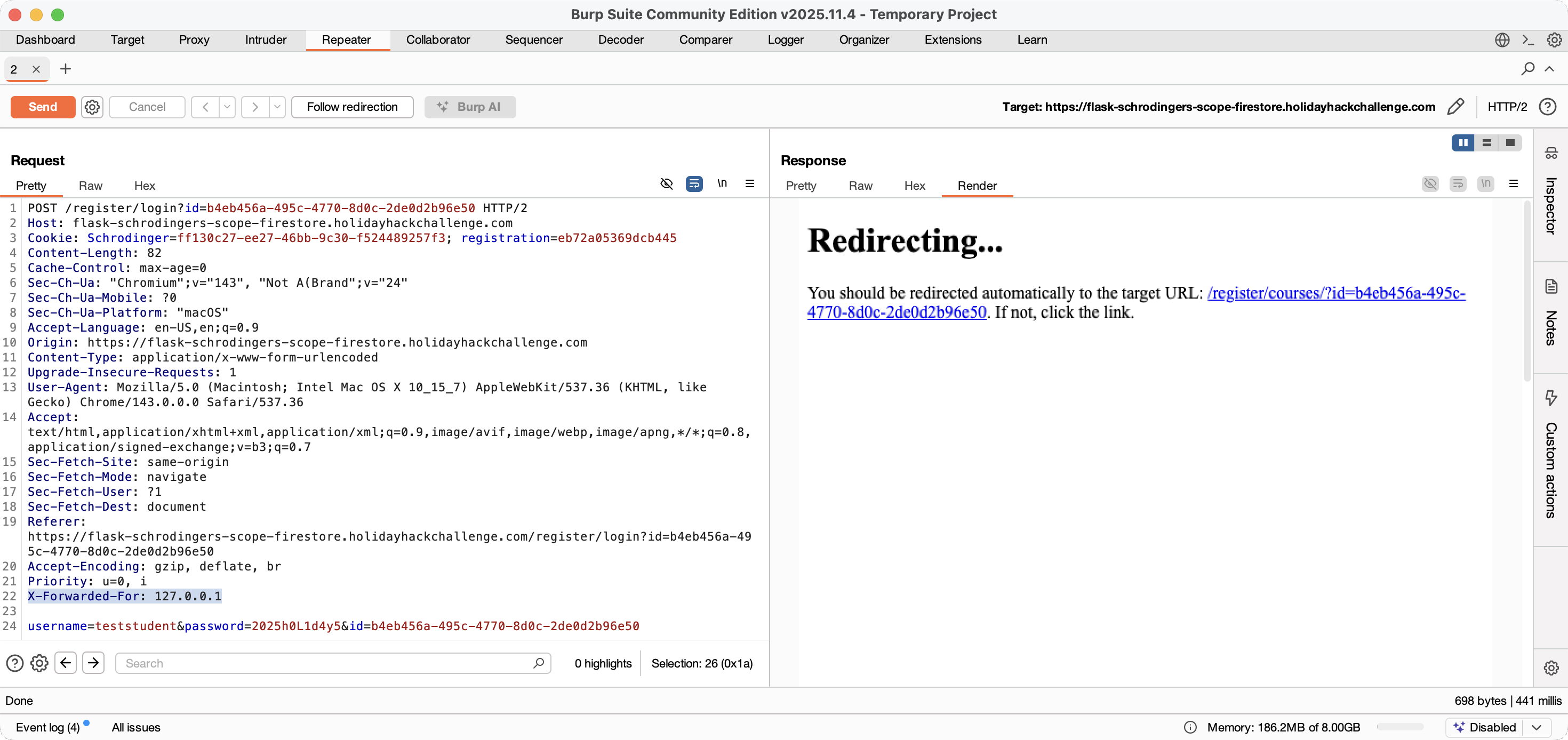The image size is (1568, 740).
Task: Open the Inspector side panel icon
Action: click(1550, 153)
